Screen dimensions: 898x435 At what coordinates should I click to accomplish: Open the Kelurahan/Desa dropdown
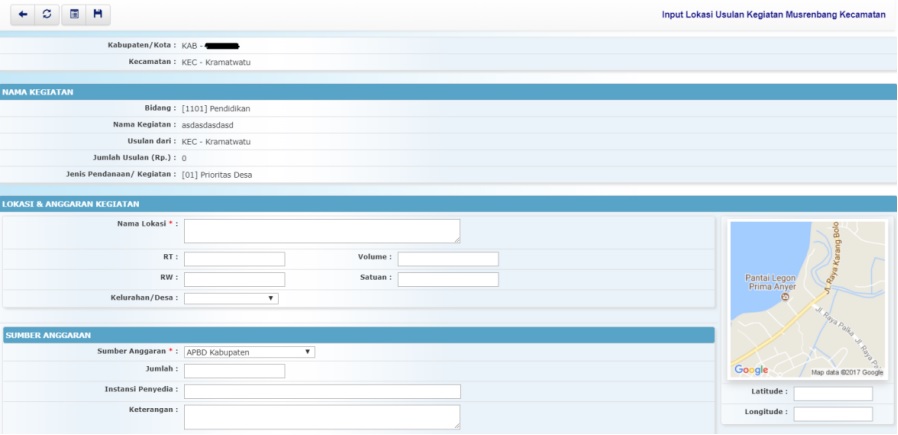click(x=231, y=298)
